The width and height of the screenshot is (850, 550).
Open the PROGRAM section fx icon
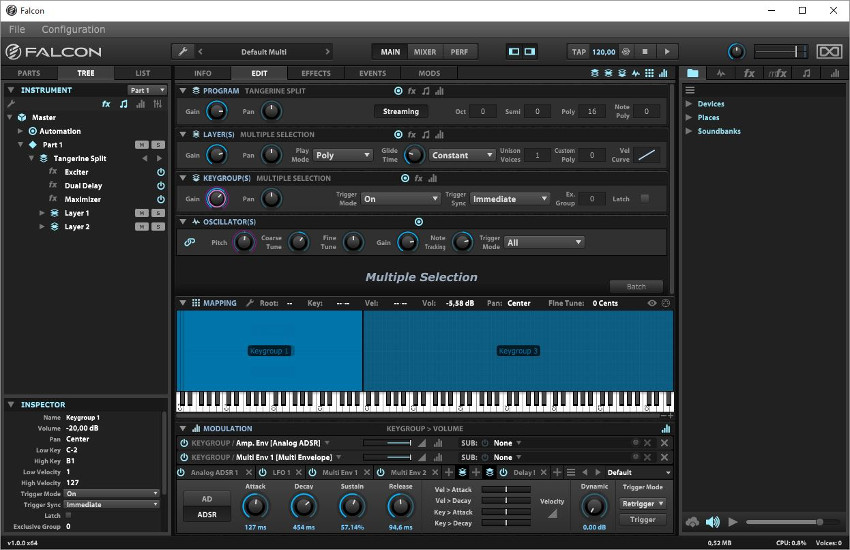point(412,91)
